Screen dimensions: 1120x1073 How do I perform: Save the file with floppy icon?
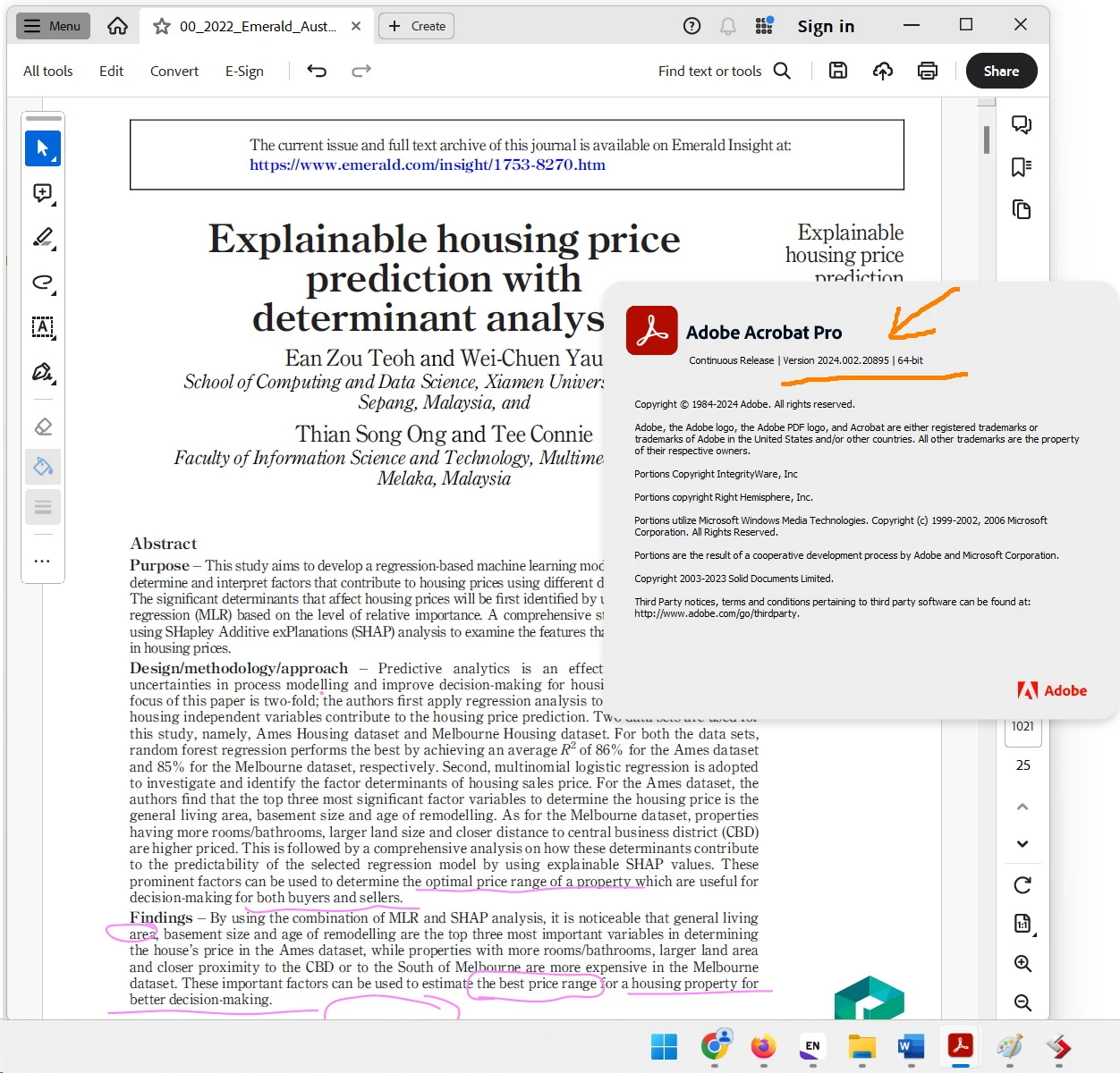point(838,71)
